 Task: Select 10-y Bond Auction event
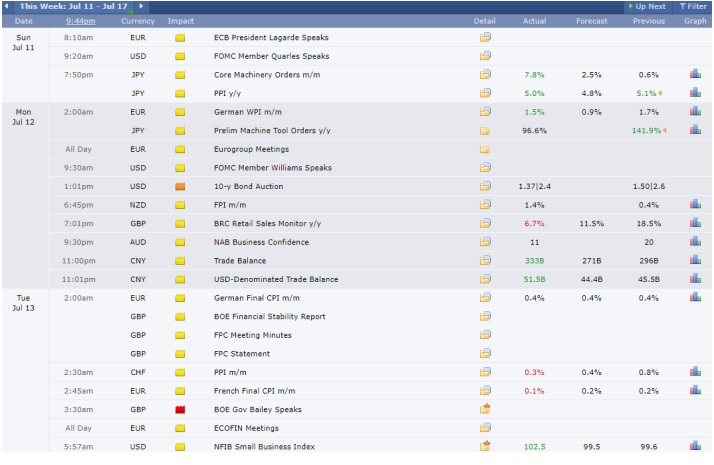pos(249,186)
